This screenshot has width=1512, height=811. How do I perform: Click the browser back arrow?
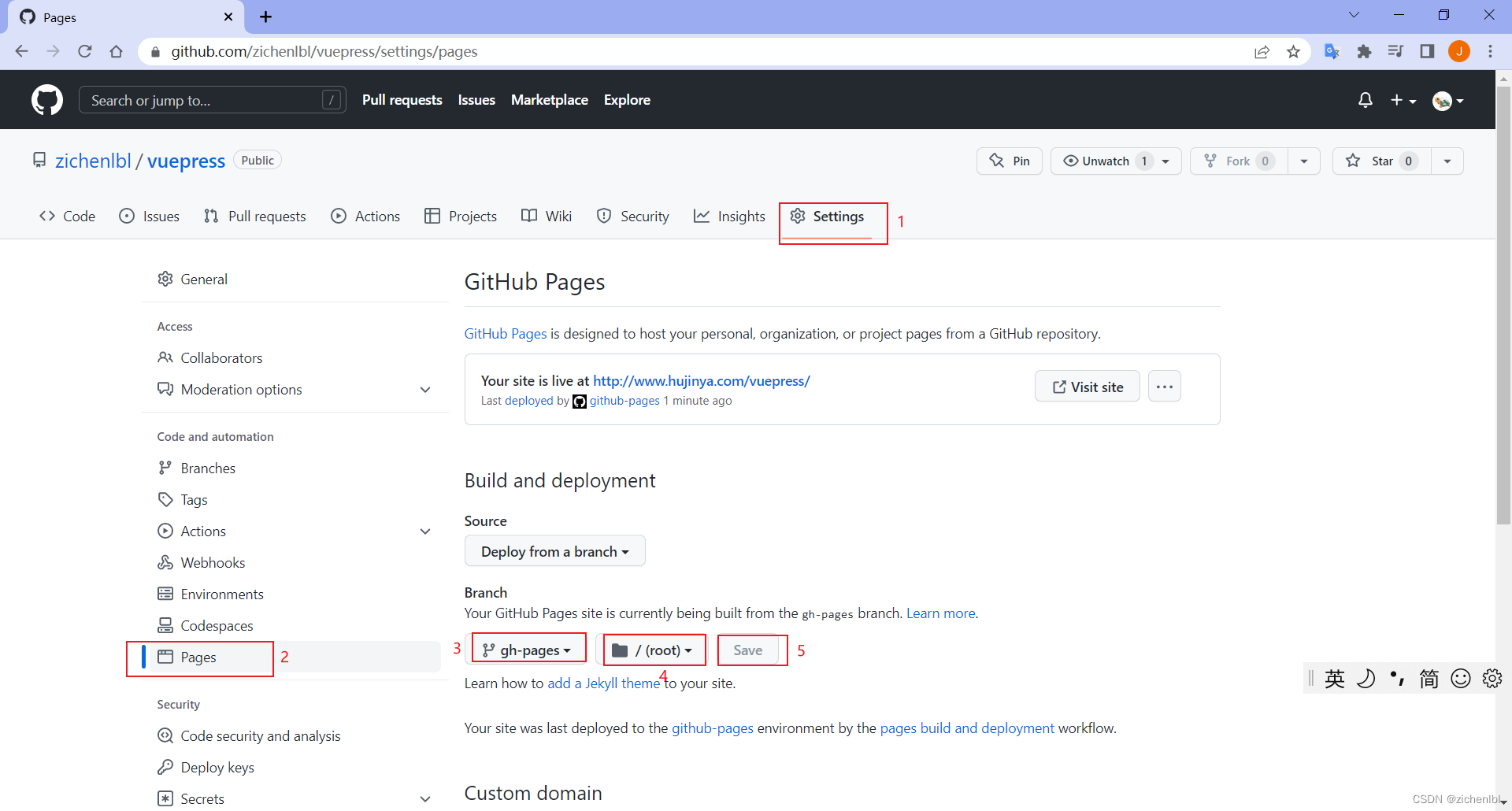coord(22,51)
